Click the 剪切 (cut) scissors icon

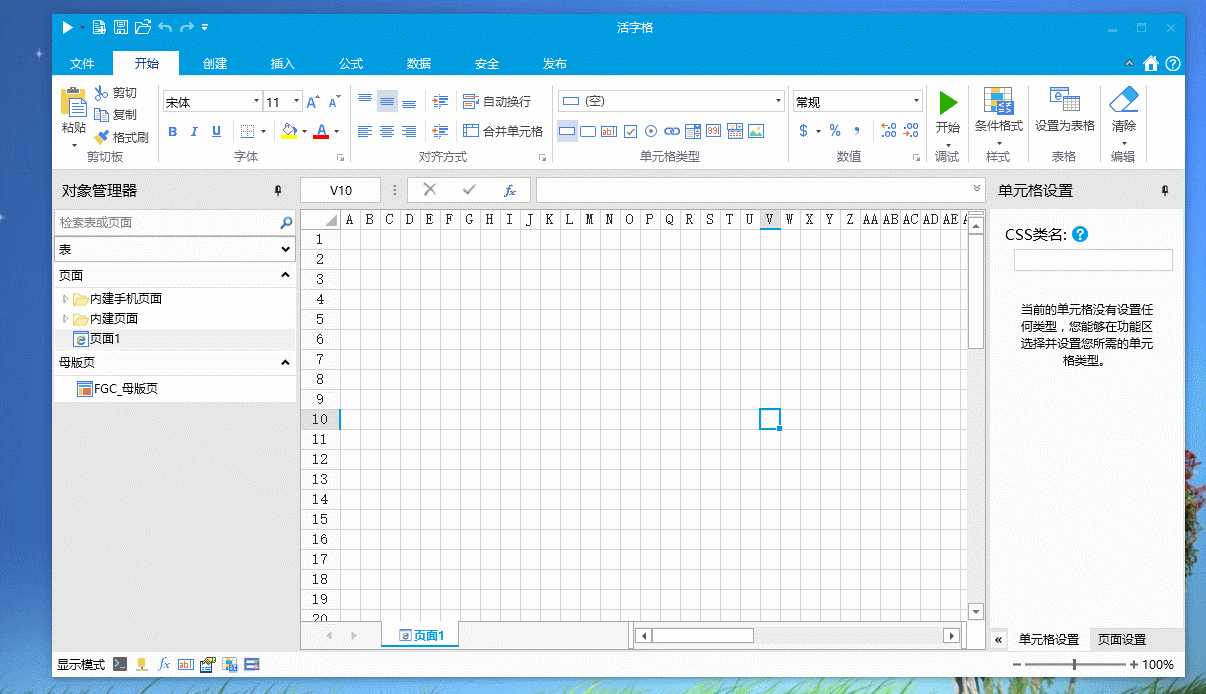(101, 93)
